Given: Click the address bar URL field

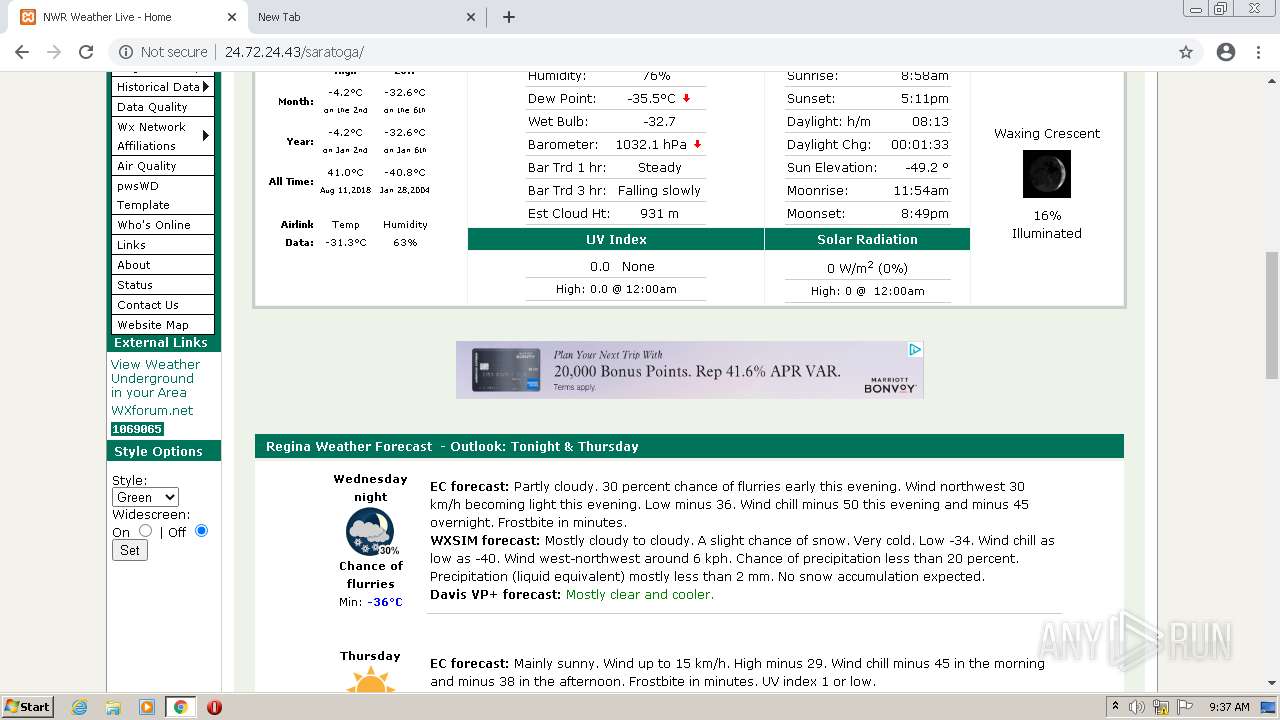Looking at the screenshot, I should click(x=640, y=52).
